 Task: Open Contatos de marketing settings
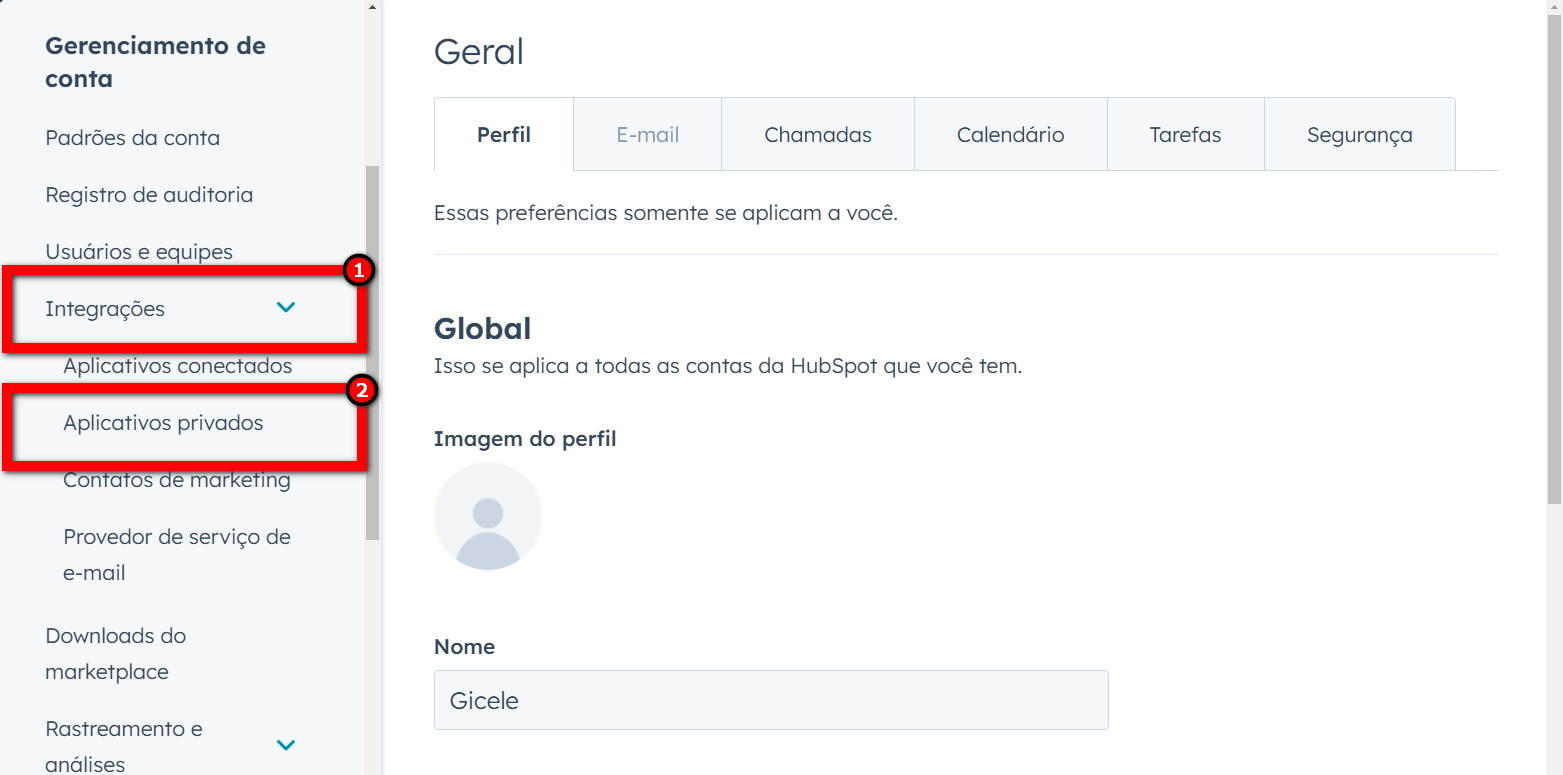(176, 479)
